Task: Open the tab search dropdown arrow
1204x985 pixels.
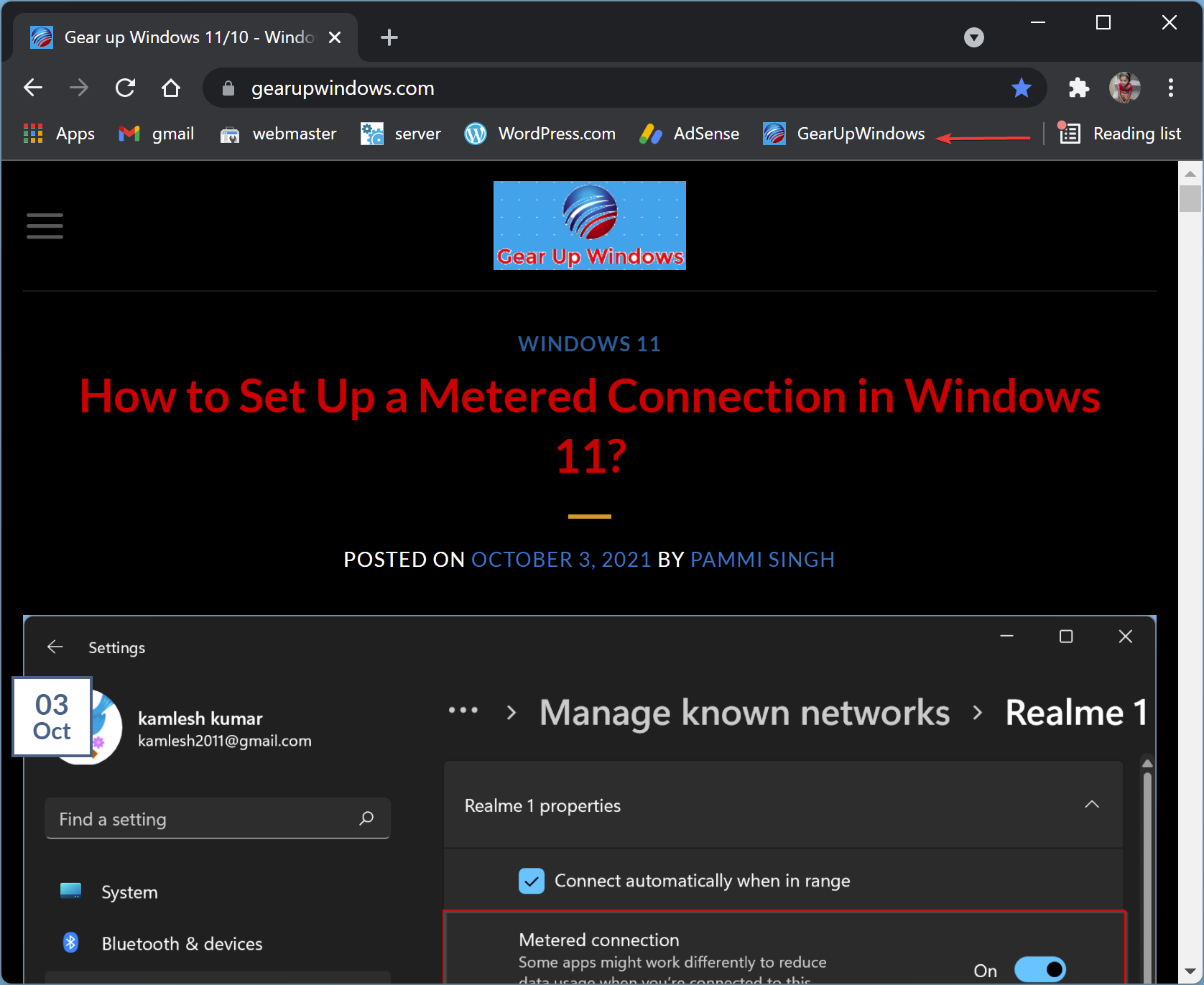Action: (x=974, y=37)
